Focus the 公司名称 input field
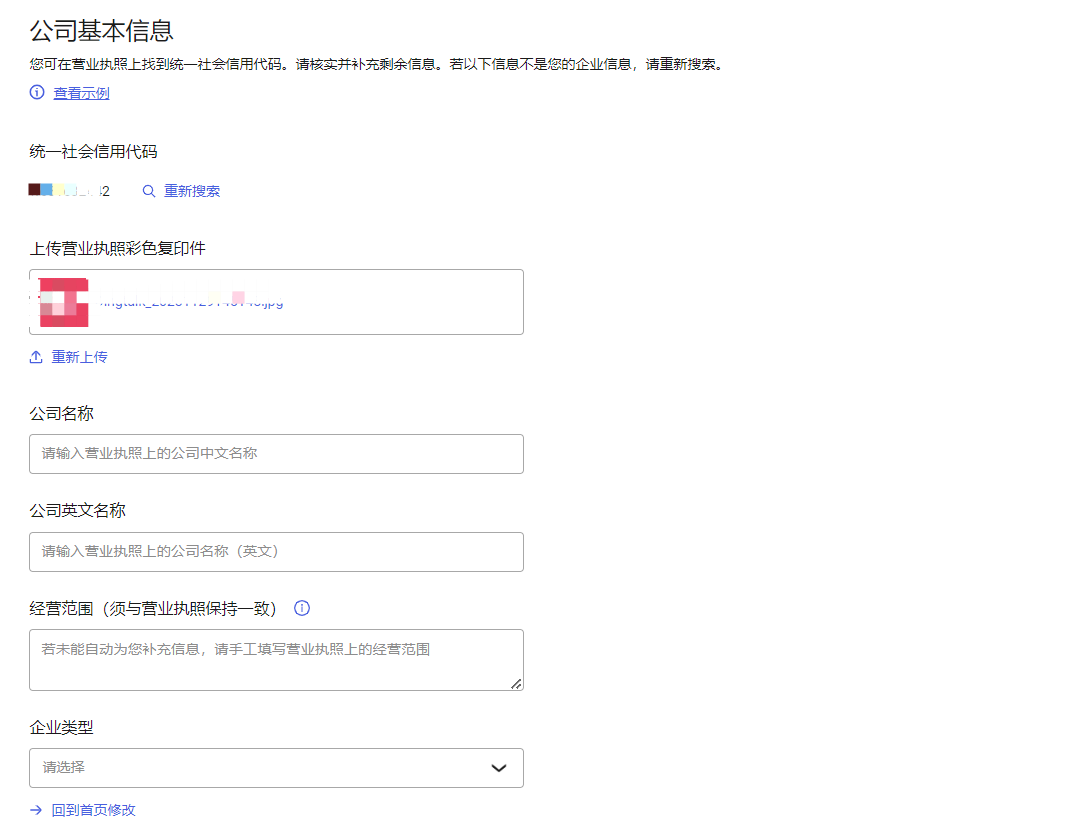 [x=276, y=454]
